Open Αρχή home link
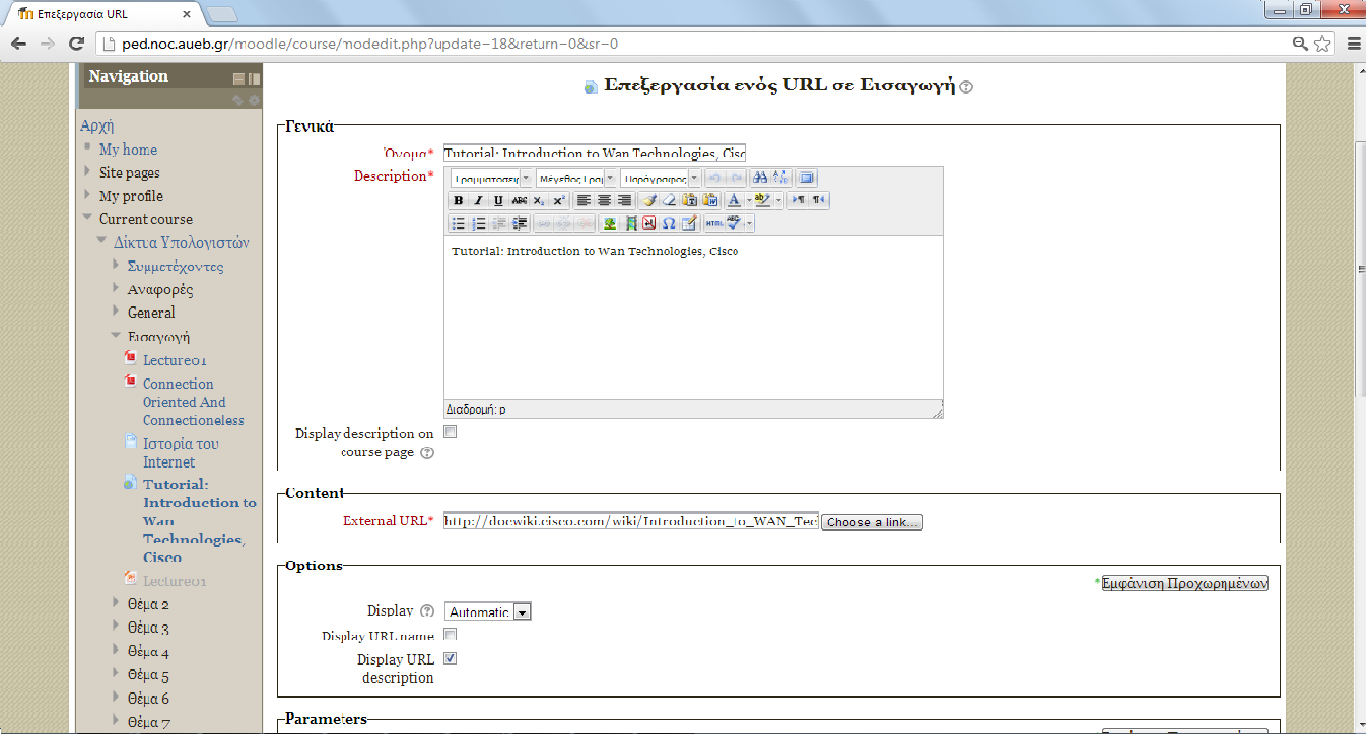The height and width of the screenshot is (734, 1372). (97, 126)
